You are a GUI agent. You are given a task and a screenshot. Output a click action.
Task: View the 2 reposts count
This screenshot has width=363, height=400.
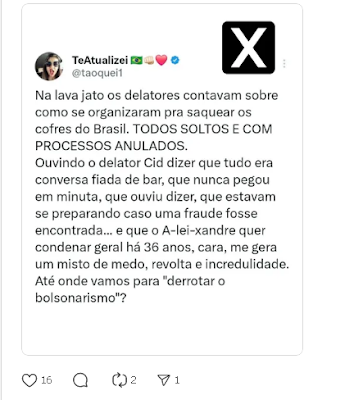point(133,380)
